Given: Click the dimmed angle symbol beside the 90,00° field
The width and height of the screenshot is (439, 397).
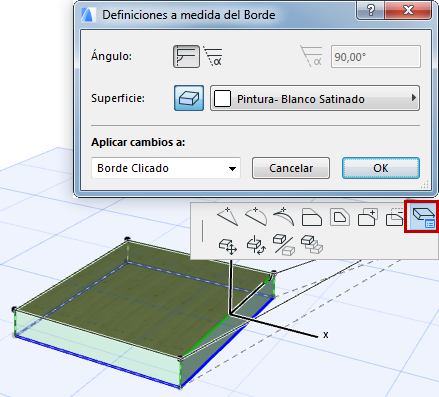Looking at the screenshot, I should (312, 57).
